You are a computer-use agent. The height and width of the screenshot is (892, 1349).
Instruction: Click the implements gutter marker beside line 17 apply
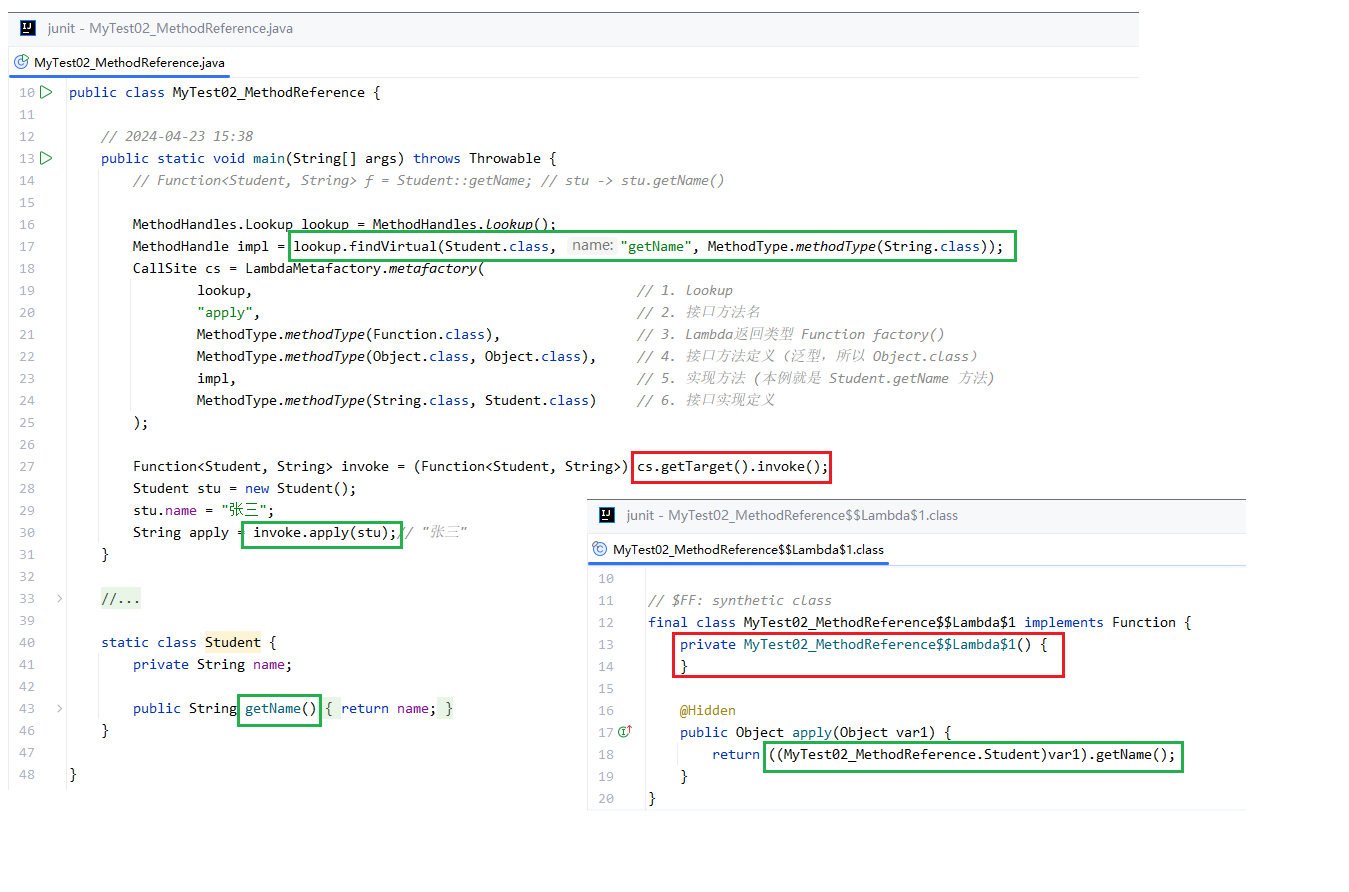[625, 732]
